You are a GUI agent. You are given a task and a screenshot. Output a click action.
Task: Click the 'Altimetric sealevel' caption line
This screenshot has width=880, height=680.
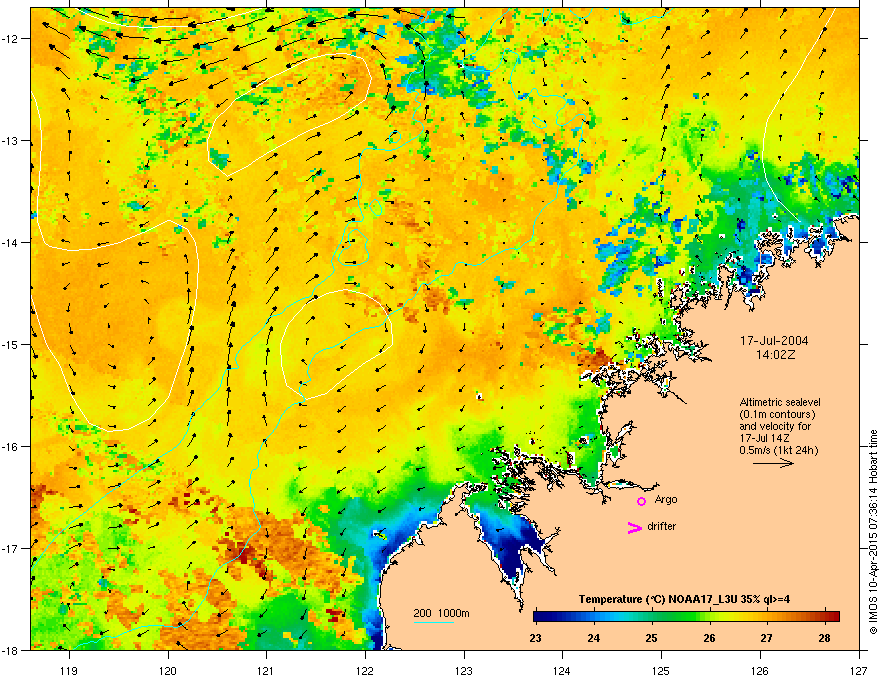click(x=780, y=402)
